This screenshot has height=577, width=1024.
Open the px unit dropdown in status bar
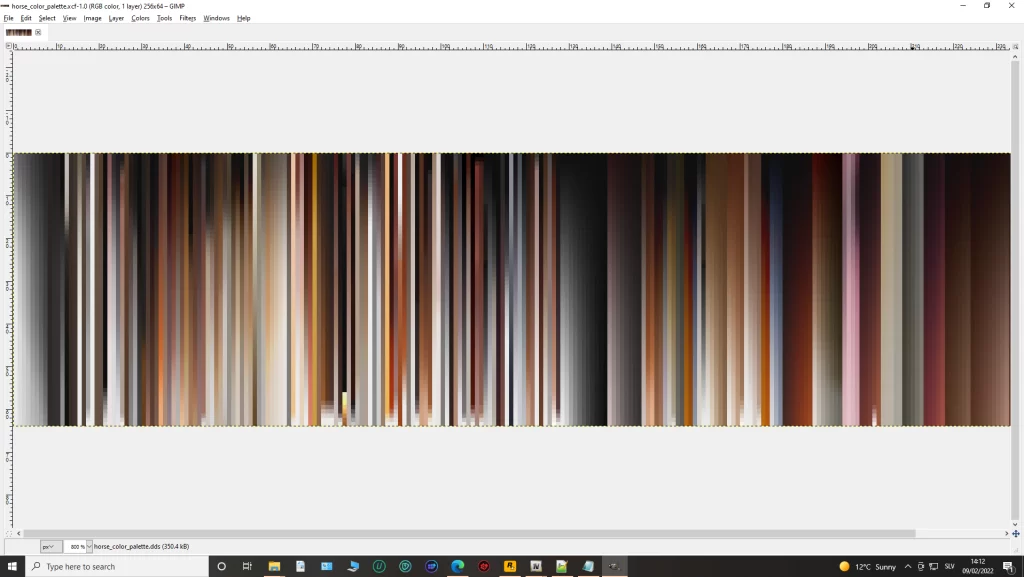tap(51, 546)
